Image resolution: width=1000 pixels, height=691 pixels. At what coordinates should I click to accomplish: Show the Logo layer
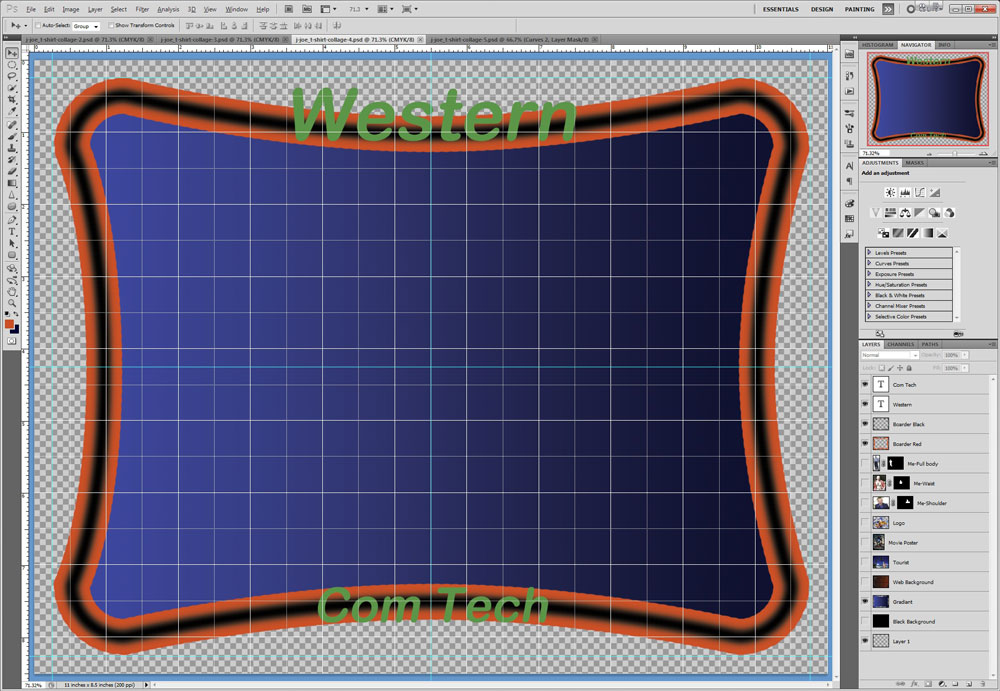pos(865,523)
